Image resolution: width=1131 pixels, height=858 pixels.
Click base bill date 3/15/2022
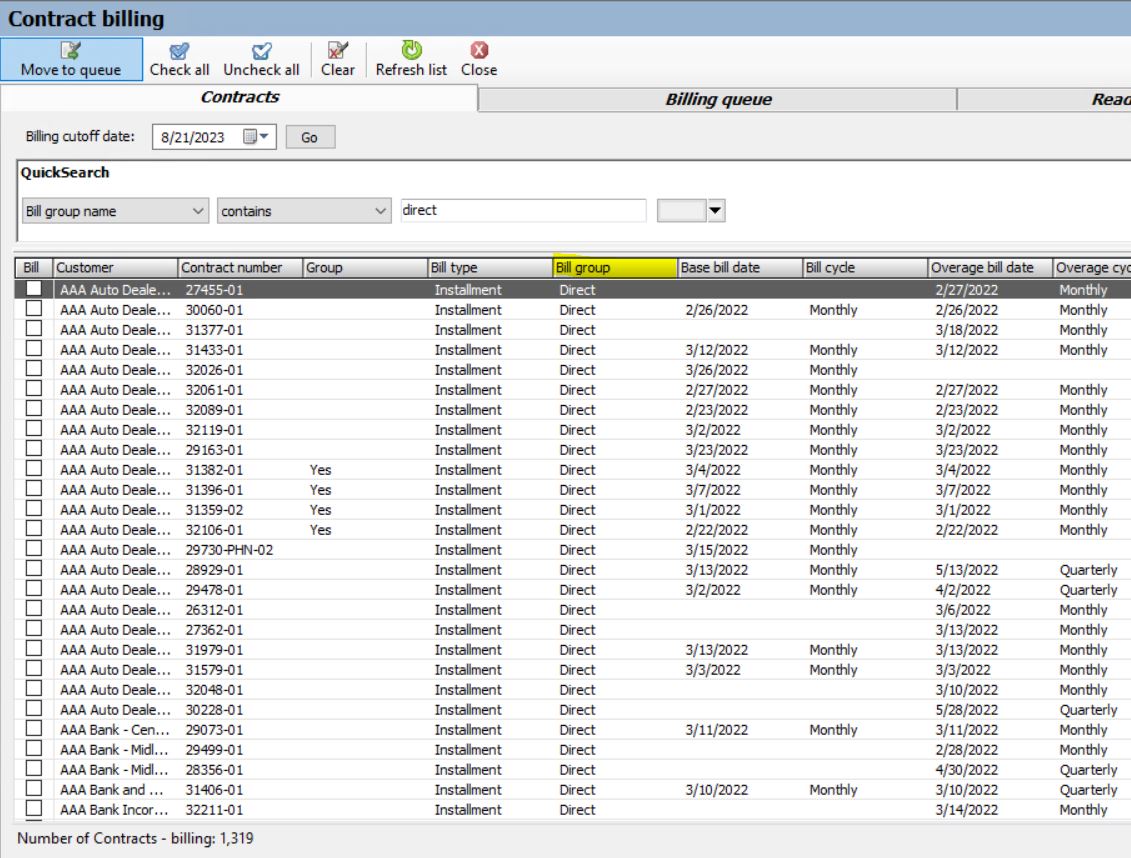tap(716, 550)
